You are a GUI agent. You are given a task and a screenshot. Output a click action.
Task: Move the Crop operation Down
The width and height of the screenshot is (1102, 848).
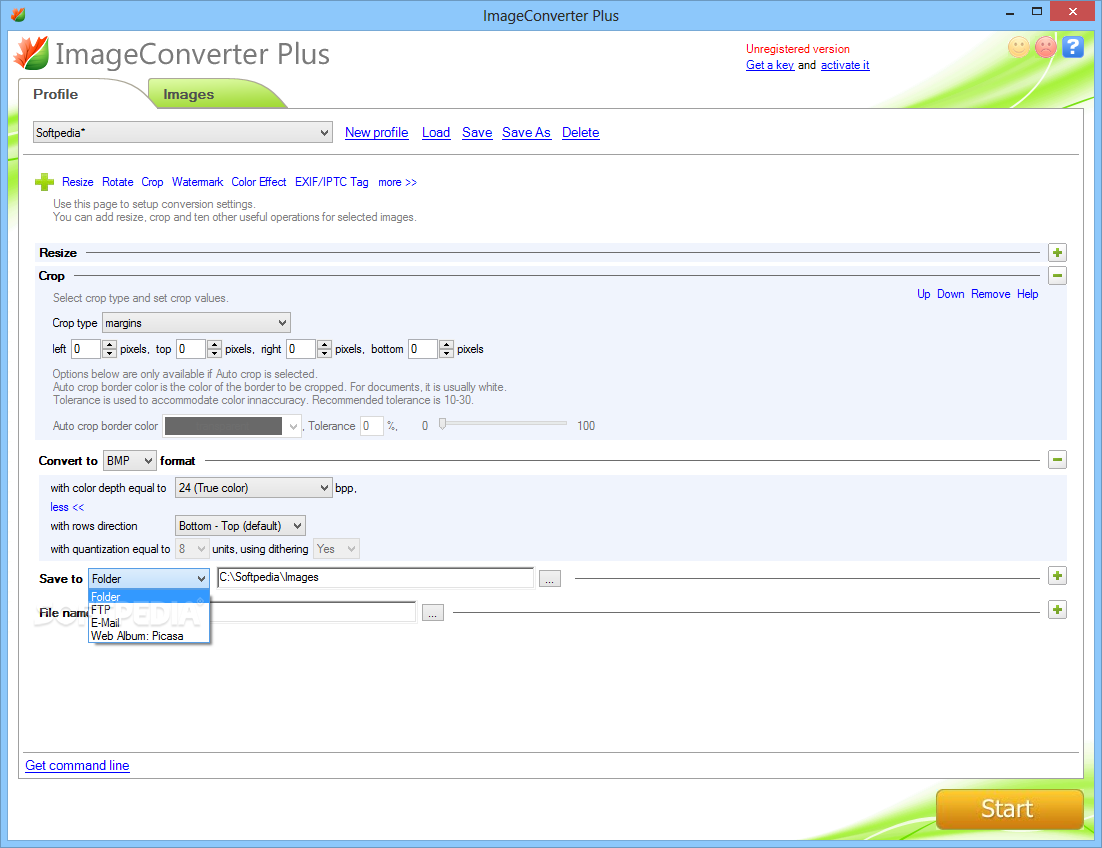pos(950,294)
